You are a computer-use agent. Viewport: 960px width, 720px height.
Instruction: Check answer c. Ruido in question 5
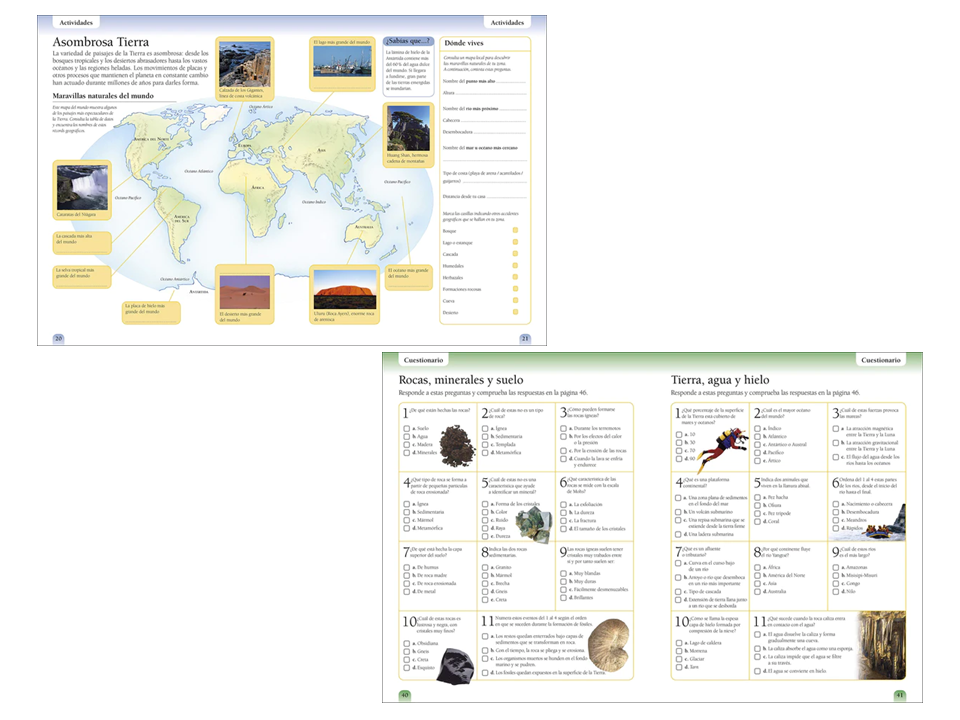[x=485, y=520]
